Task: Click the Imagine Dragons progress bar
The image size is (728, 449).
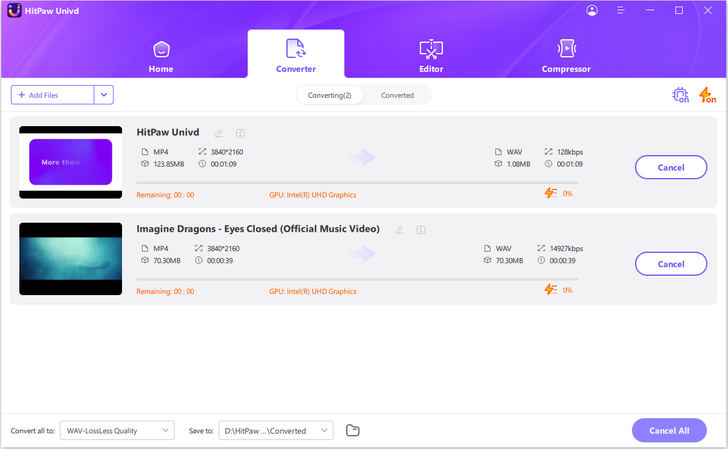Action: coord(357,280)
